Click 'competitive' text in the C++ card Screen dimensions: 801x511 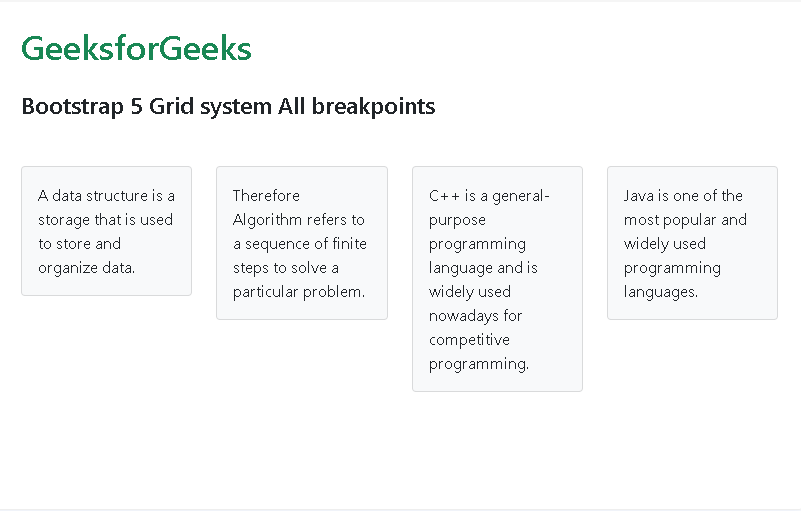pos(469,340)
